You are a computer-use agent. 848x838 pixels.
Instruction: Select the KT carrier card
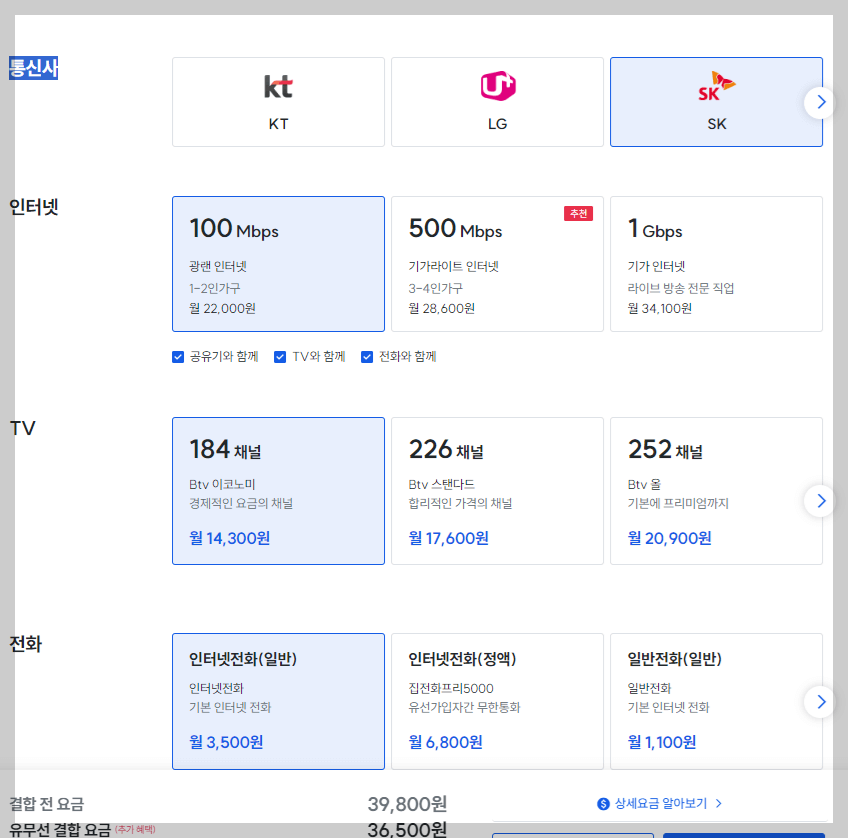pyautogui.click(x=278, y=102)
